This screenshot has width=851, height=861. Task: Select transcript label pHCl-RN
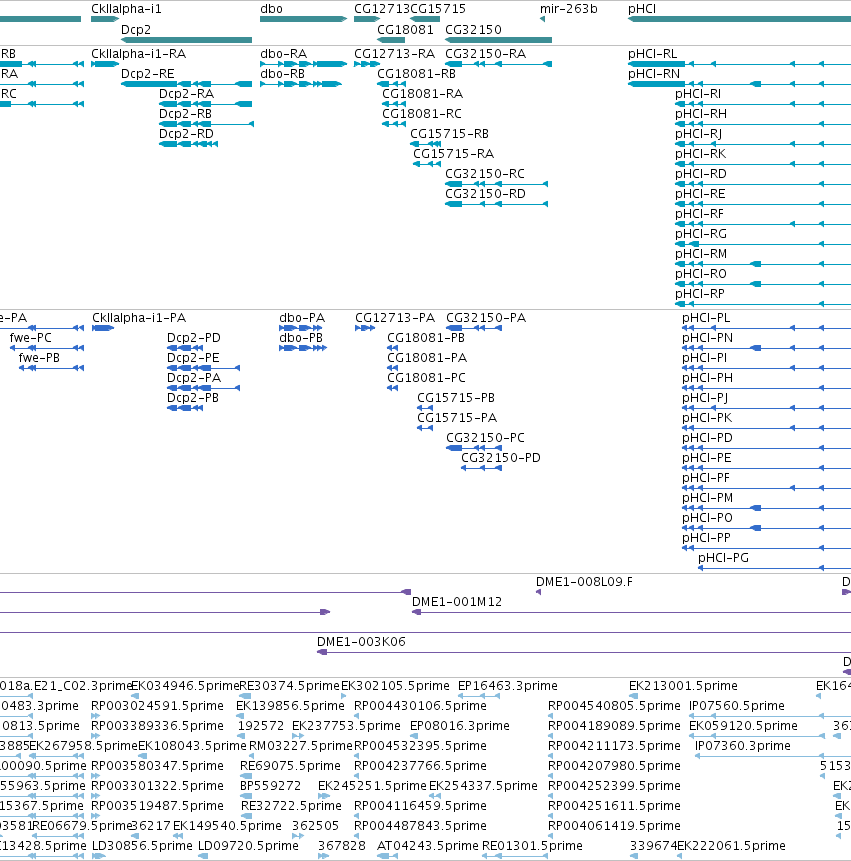tap(654, 74)
